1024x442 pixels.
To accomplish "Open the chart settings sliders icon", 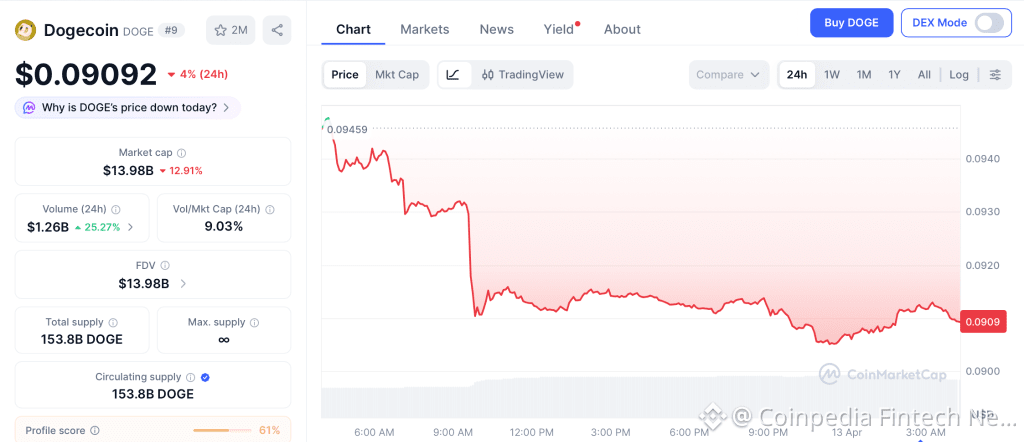I will (x=994, y=74).
